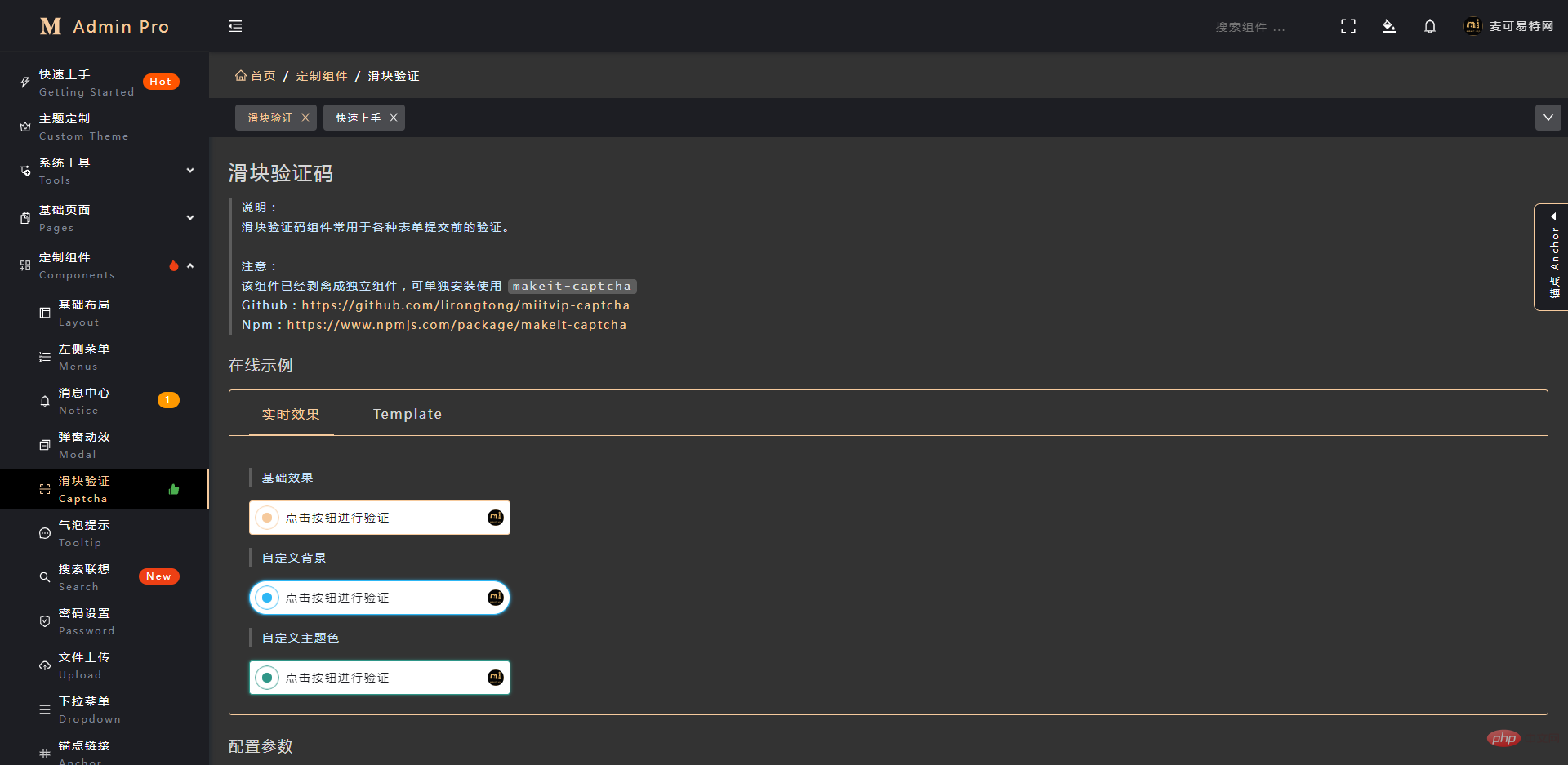
Task: Open the 快速上手 Getting Started menu item
Action: pyautogui.click(x=105, y=82)
